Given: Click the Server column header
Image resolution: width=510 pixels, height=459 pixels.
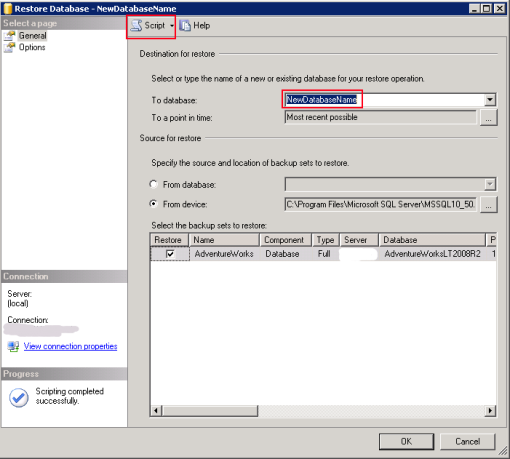Looking at the screenshot, I should pyautogui.click(x=359, y=240).
